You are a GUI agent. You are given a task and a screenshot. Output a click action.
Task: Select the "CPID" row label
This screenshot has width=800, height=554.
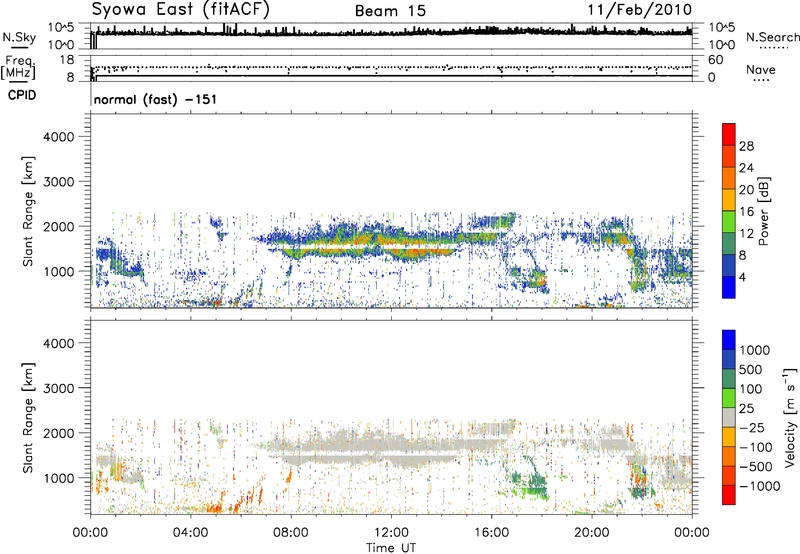(x=22, y=95)
